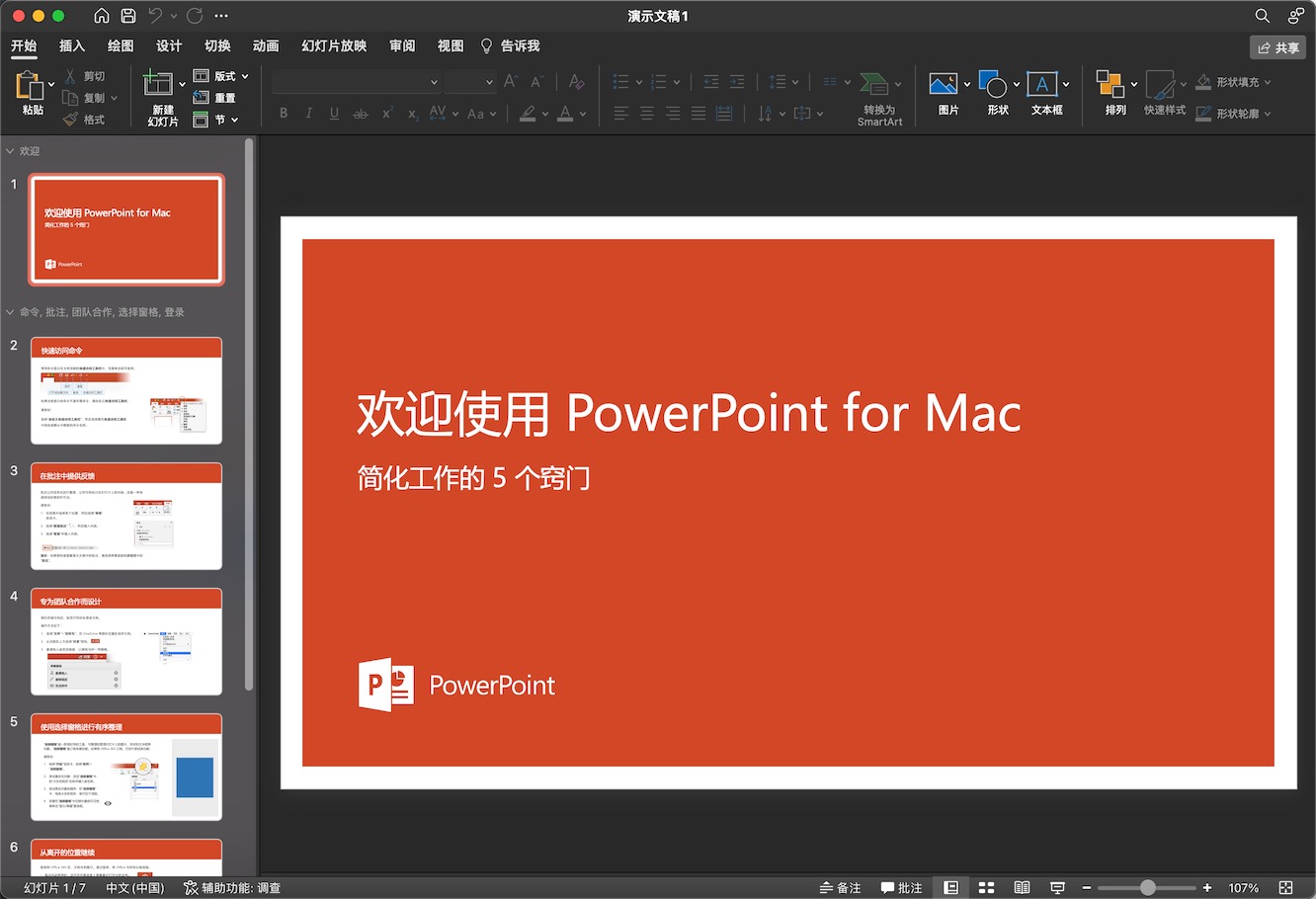Viewport: 1316px width, 899px height.
Task: Select slide 5 thumbnail 使用选择窗格
Action: 126,767
